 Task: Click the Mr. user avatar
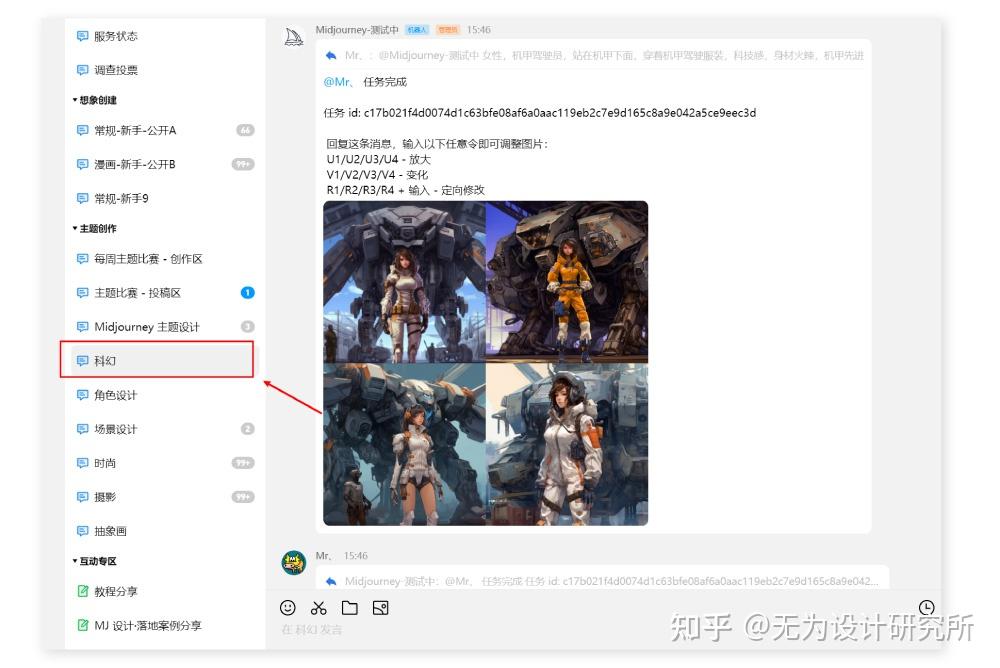click(x=293, y=563)
